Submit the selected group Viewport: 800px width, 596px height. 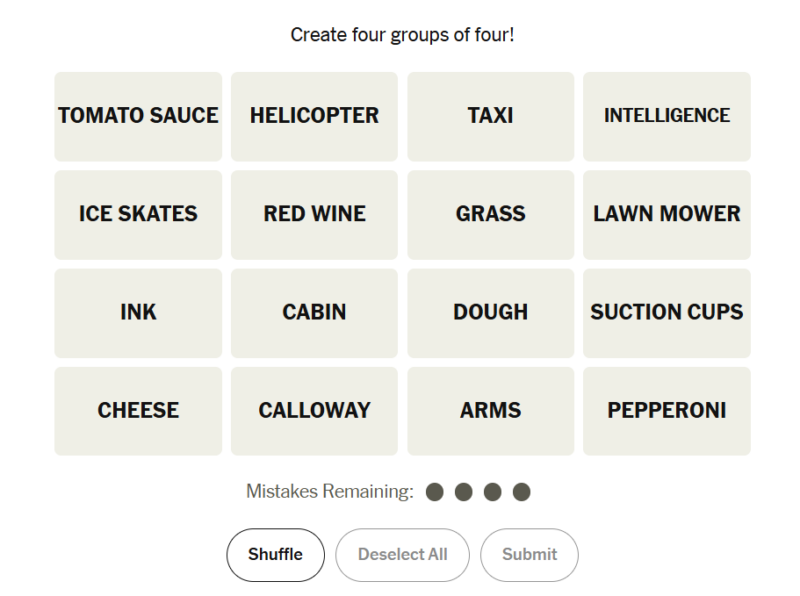pyautogui.click(x=529, y=554)
